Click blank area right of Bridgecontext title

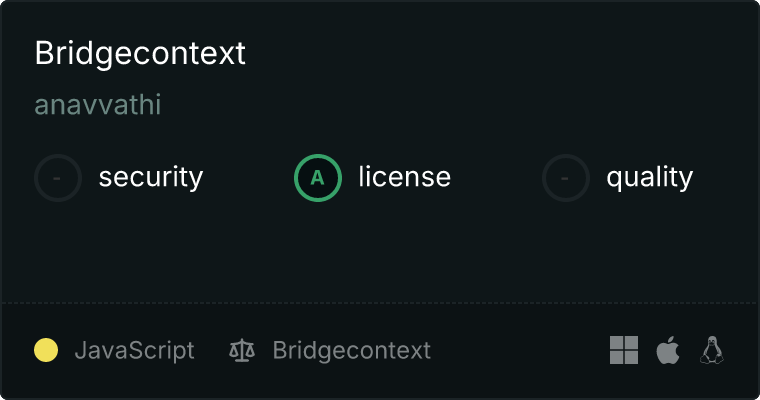pyautogui.click(x=500, y=54)
